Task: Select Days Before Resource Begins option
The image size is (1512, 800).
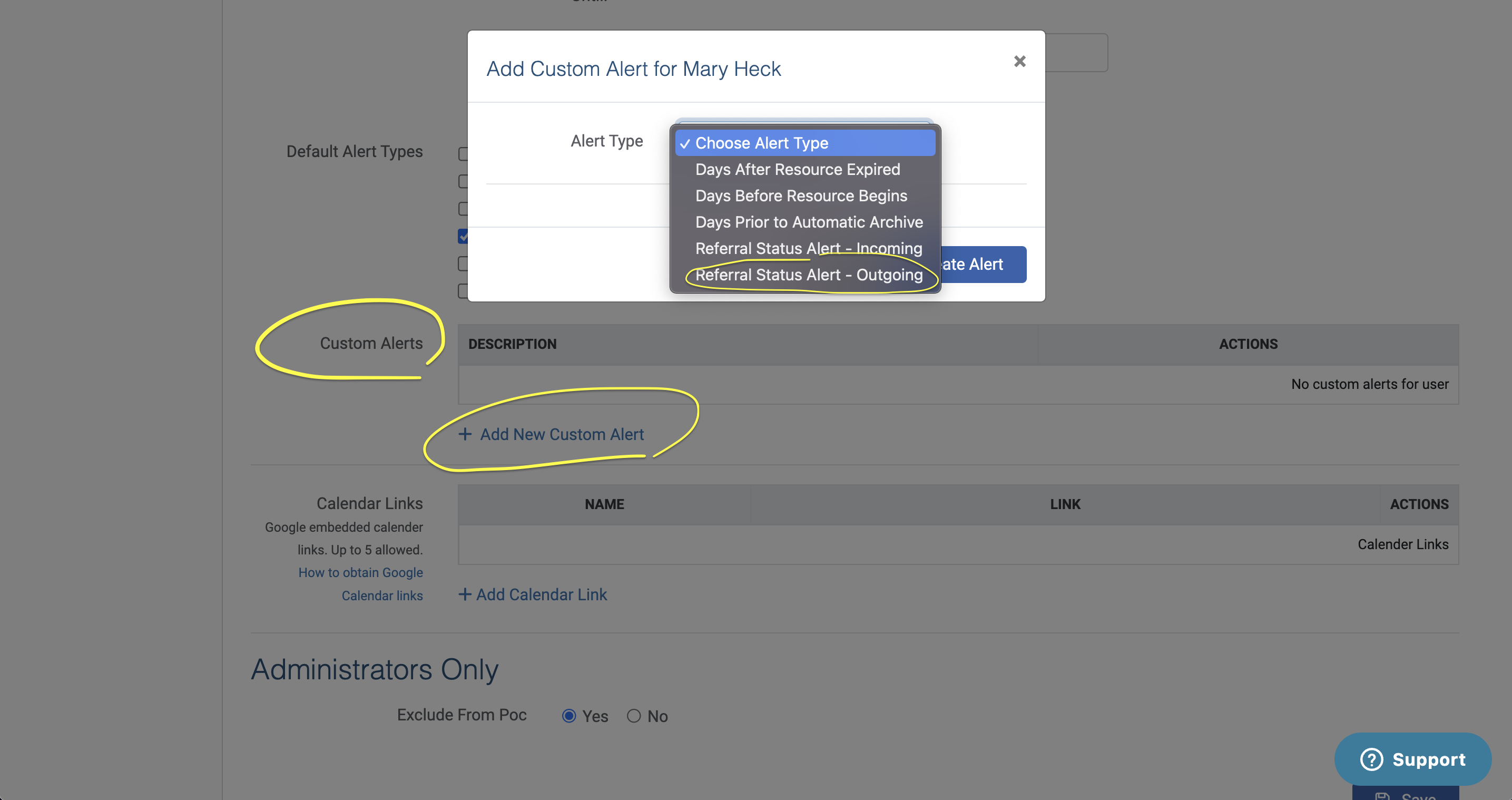Action: pyautogui.click(x=801, y=196)
